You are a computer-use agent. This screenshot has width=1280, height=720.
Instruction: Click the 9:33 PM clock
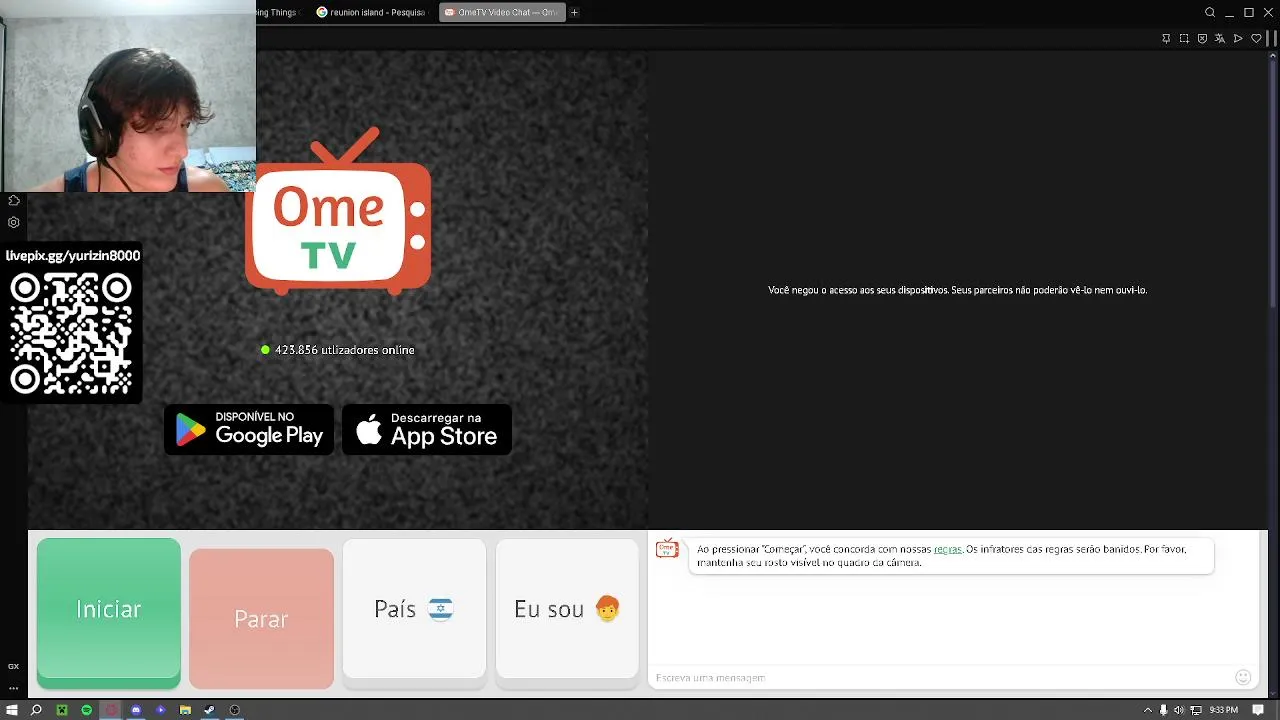tap(1224, 710)
